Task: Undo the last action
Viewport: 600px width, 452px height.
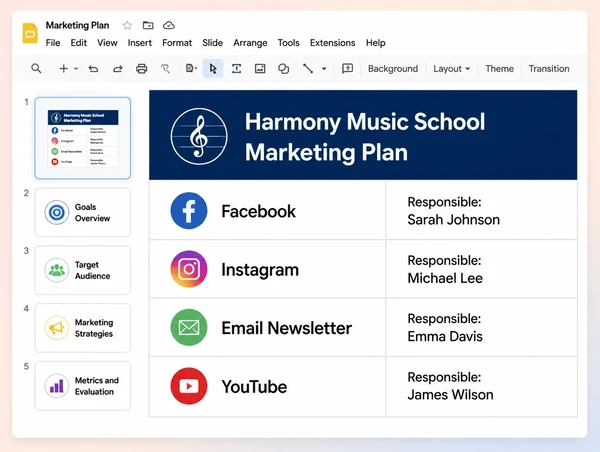Action: [93, 69]
